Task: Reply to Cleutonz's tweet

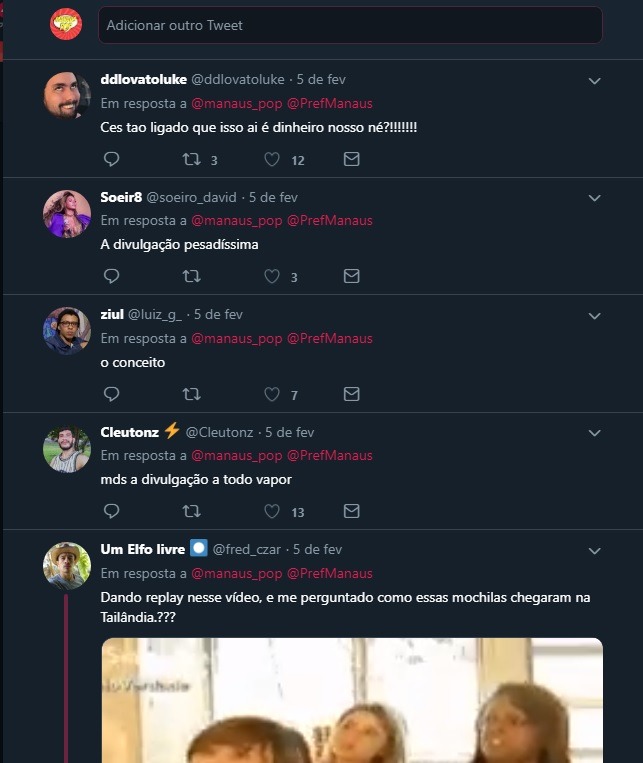Action: 112,511
